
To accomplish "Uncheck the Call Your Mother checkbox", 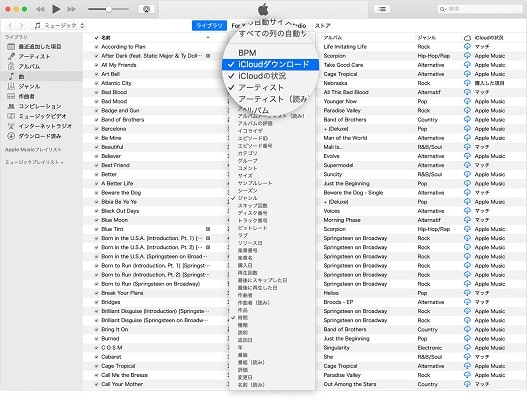I will (96, 384).
